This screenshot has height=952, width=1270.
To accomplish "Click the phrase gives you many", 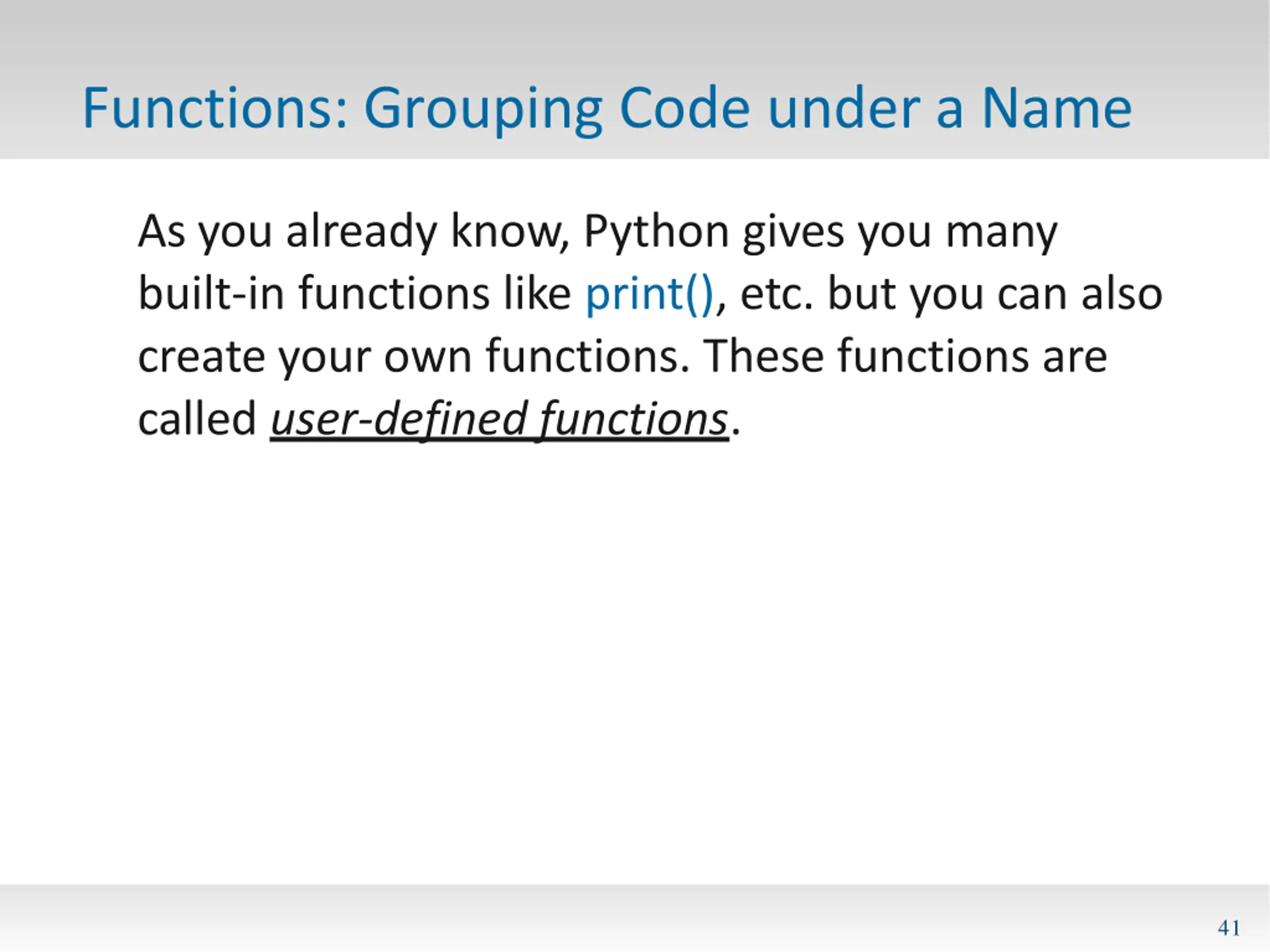I will [899, 232].
